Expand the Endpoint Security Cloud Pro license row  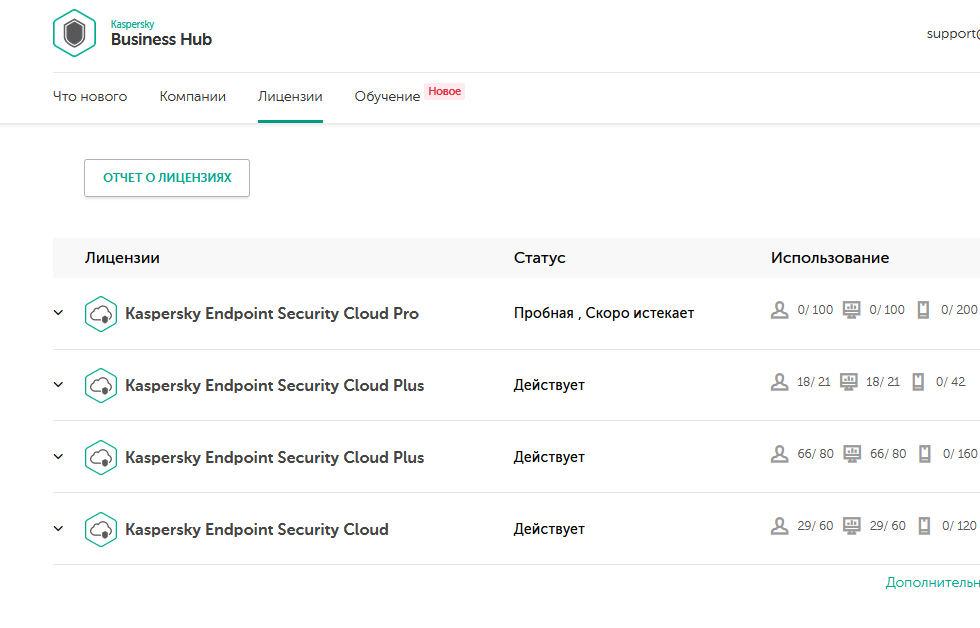(x=58, y=313)
